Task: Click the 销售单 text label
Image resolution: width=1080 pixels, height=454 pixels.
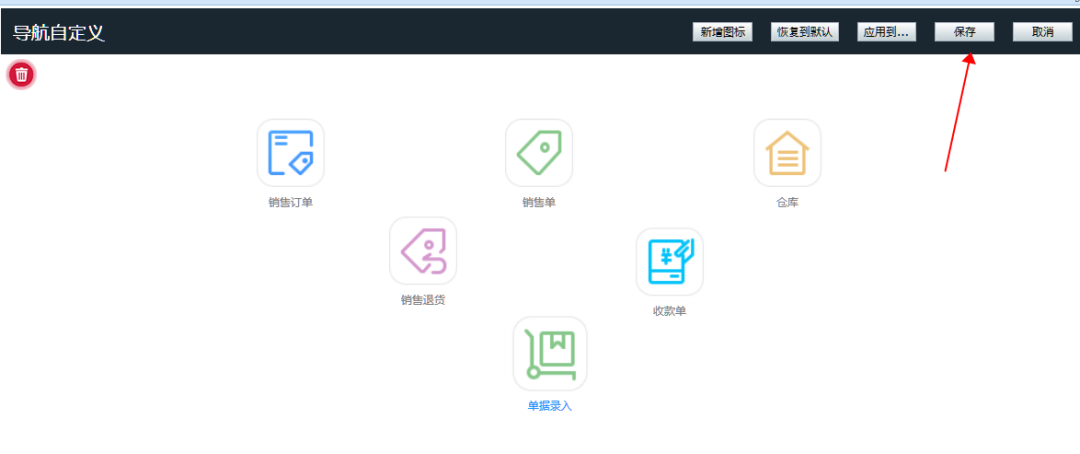Action: tap(539, 203)
